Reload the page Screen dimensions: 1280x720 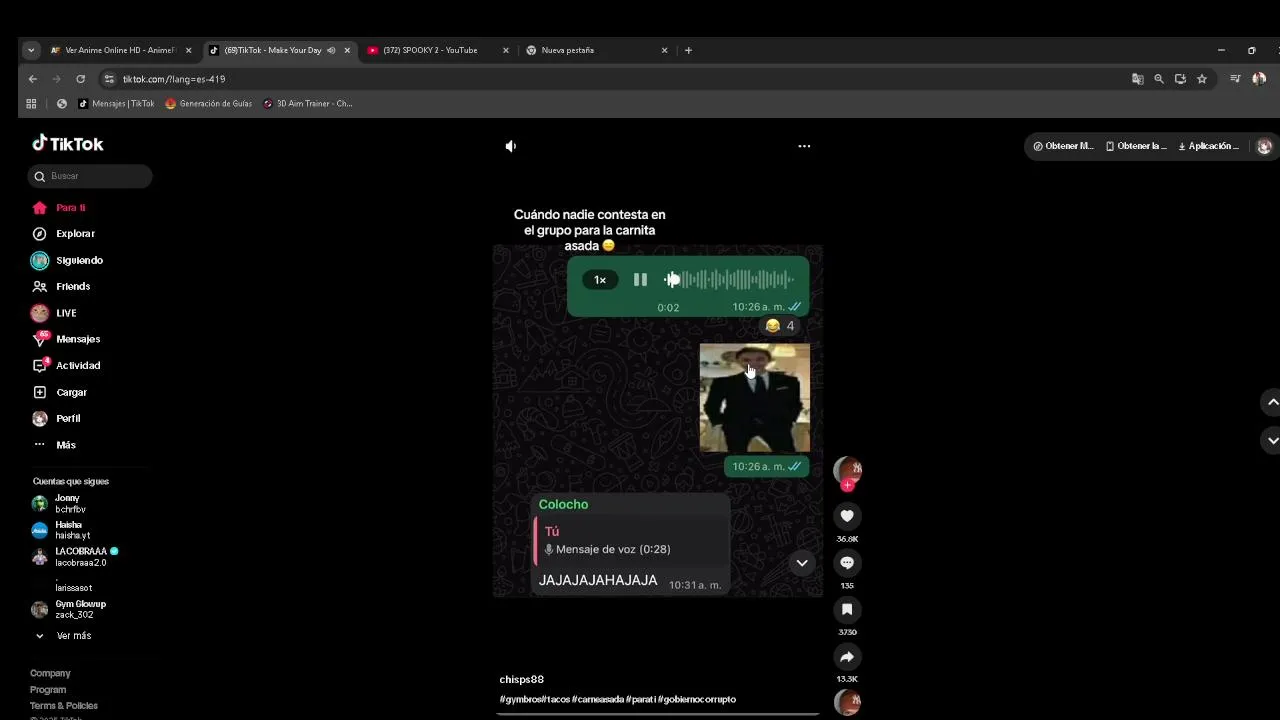point(81,79)
